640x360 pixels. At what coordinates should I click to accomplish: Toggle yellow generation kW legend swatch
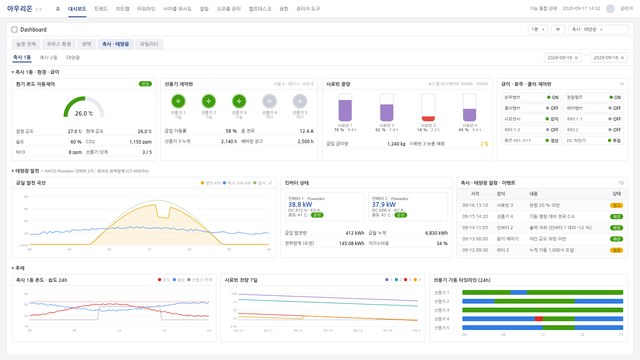[202, 183]
